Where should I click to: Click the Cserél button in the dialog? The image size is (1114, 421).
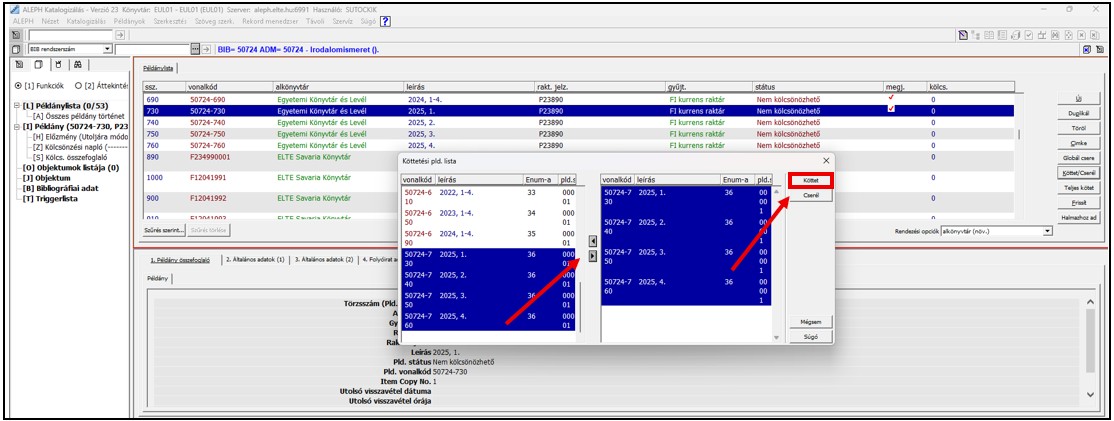(x=811, y=196)
